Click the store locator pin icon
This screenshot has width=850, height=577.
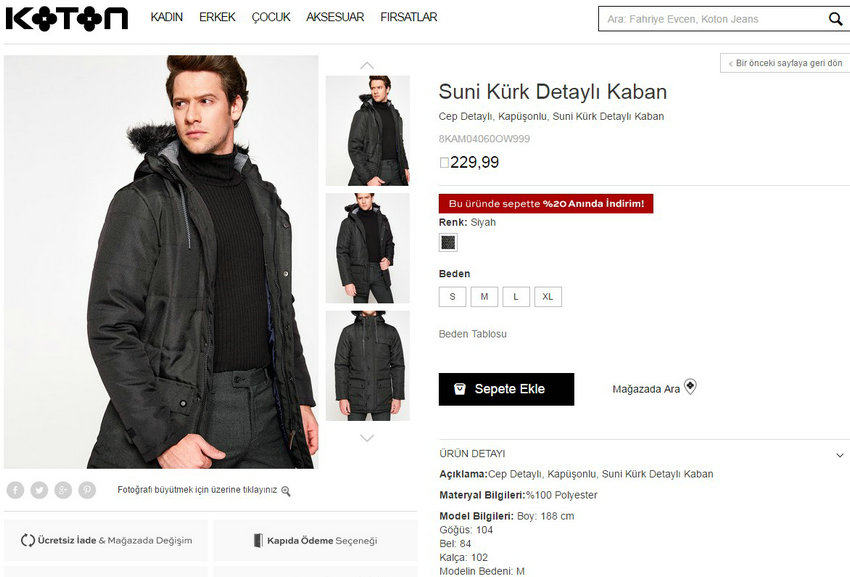(x=690, y=386)
